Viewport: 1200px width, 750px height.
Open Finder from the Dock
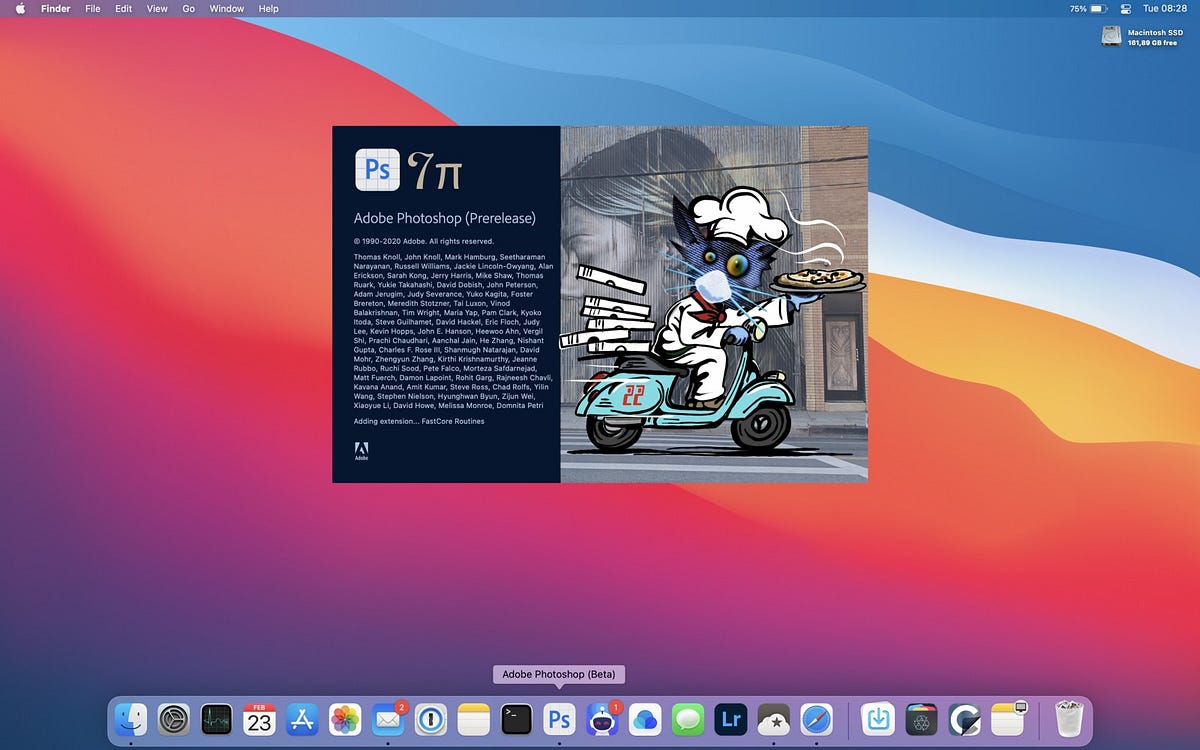coord(131,719)
